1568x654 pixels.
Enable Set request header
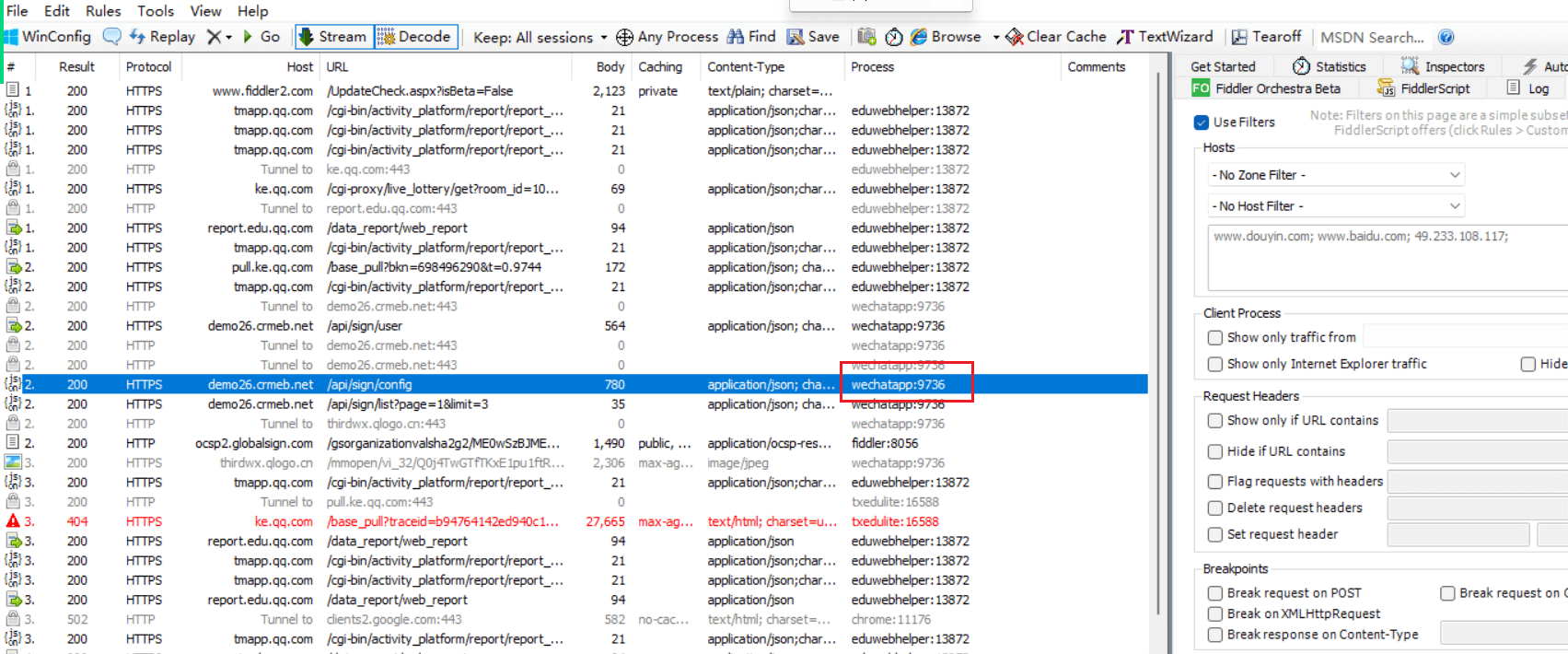(x=1215, y=534)
